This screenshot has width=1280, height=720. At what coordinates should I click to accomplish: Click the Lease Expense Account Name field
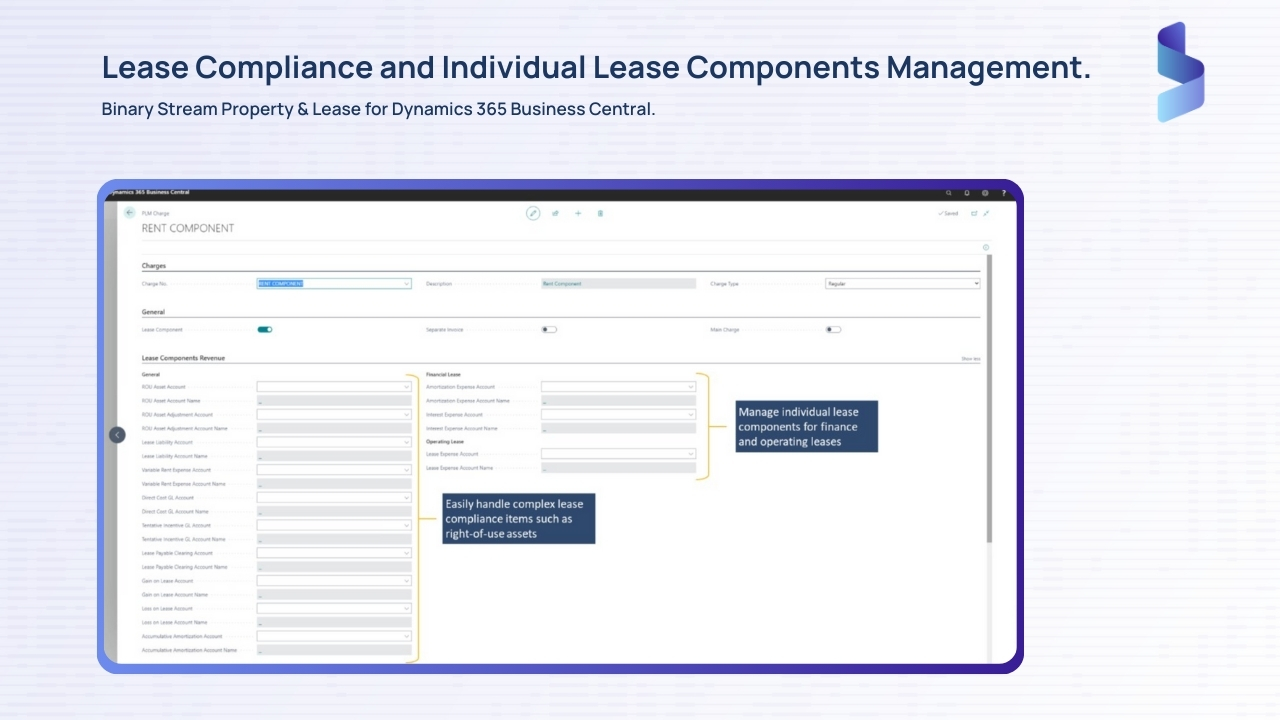(618, 468)
